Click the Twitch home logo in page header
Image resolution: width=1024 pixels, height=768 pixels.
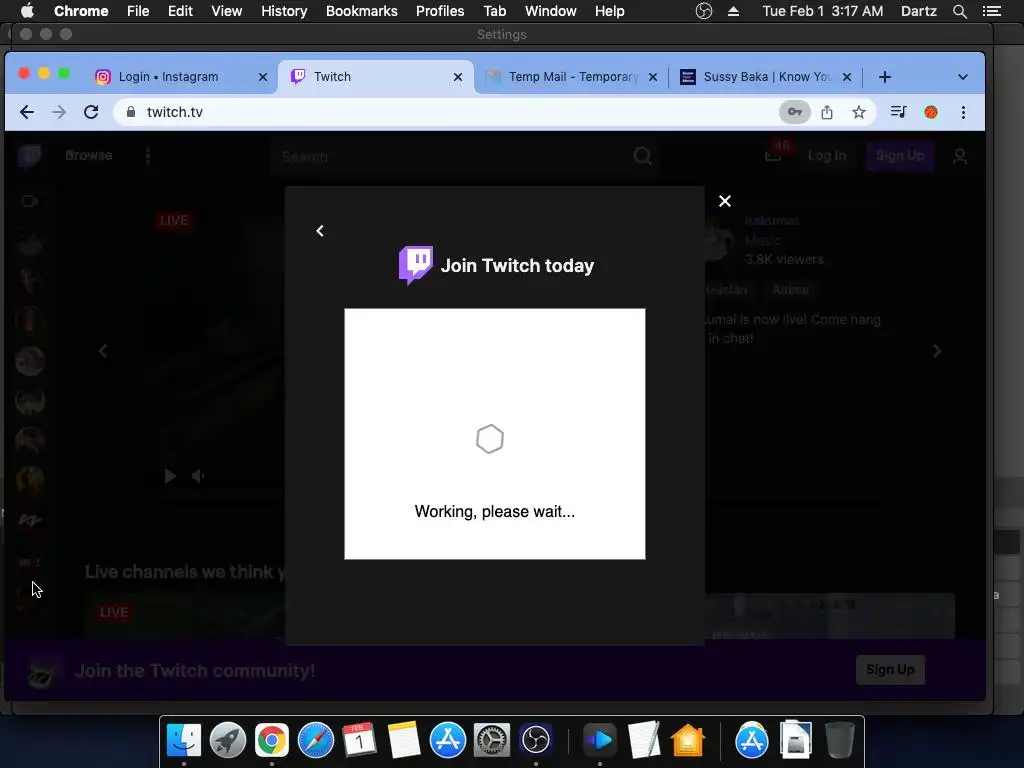pos(29,156)
